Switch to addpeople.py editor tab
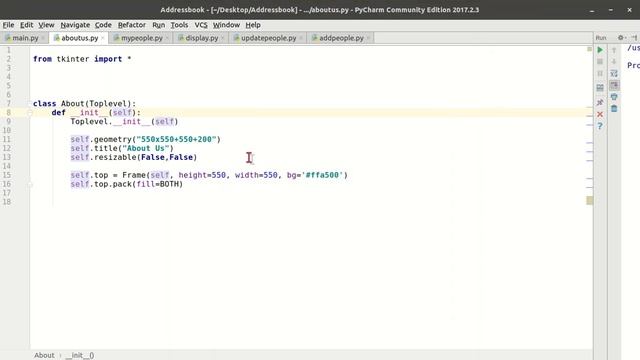This screenshot has height=360, width=640. [341, 38]
